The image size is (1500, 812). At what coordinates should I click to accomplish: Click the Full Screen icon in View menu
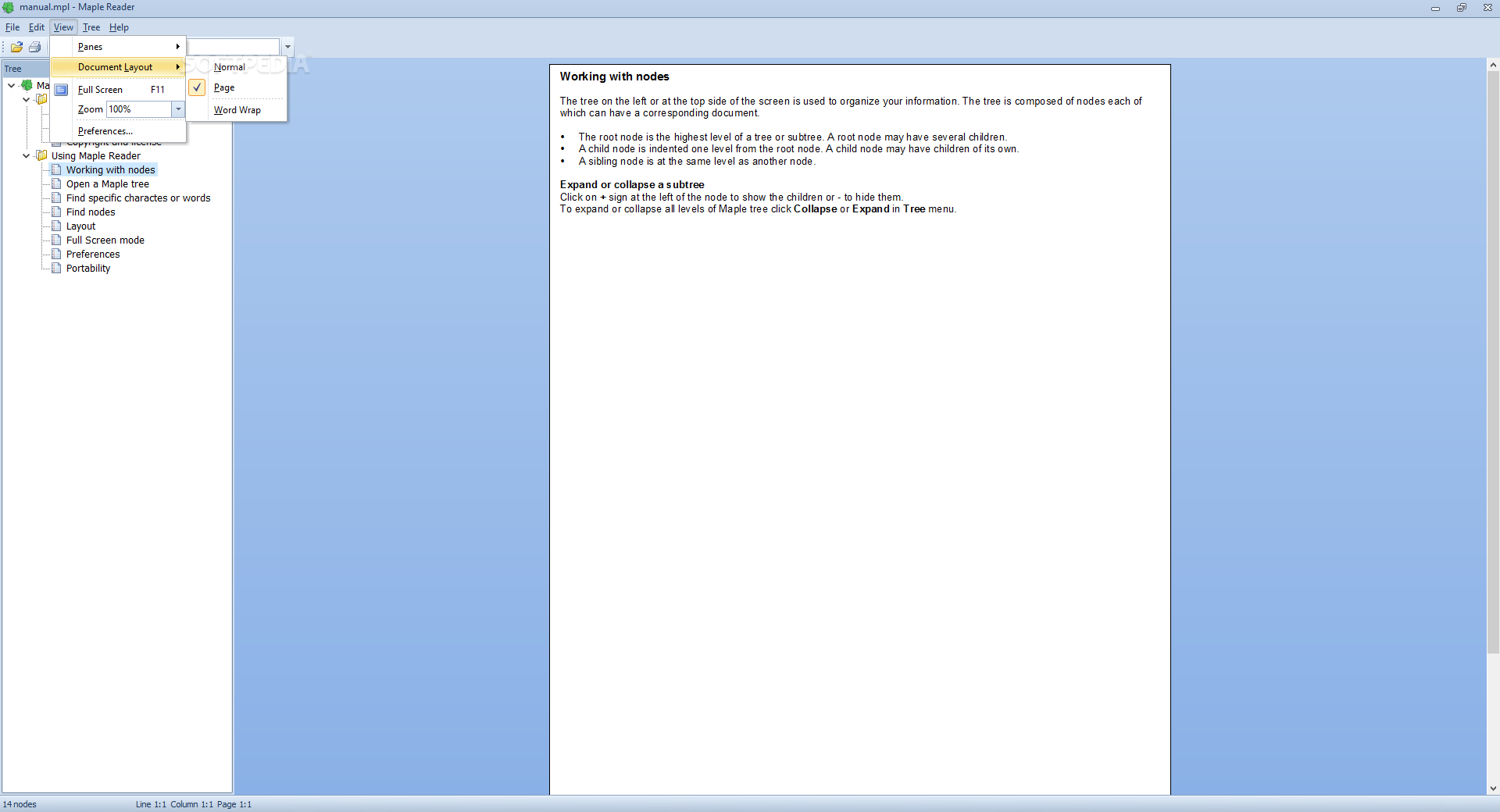coord(62,90)
